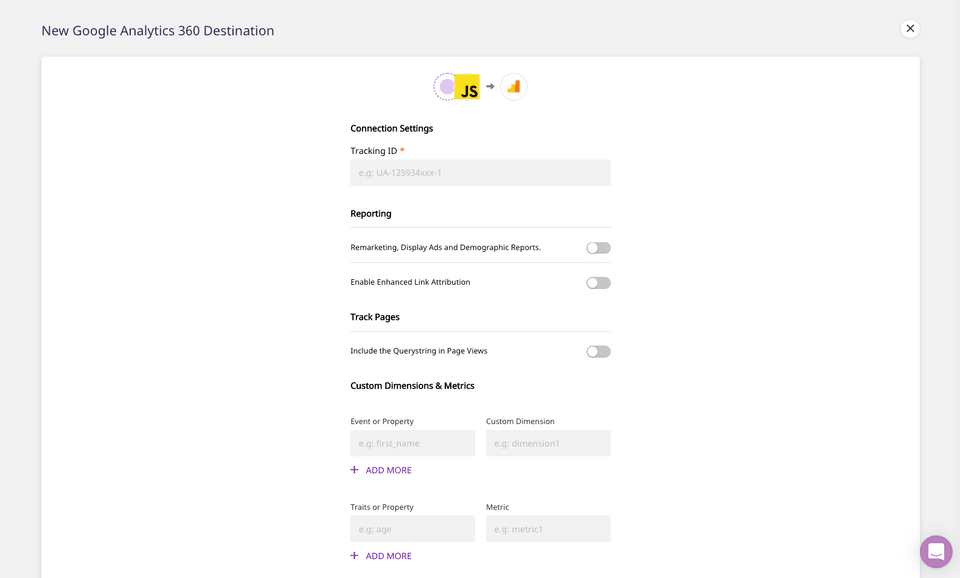Select the Event or Property field
Viewport: 960px width, 578px height.
pyautogui.click(x=412, y=442)
